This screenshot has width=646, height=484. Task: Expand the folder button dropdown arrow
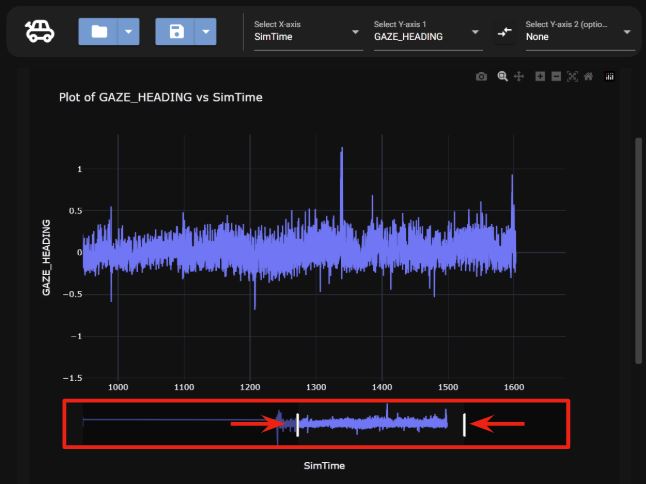click(129, 31)
